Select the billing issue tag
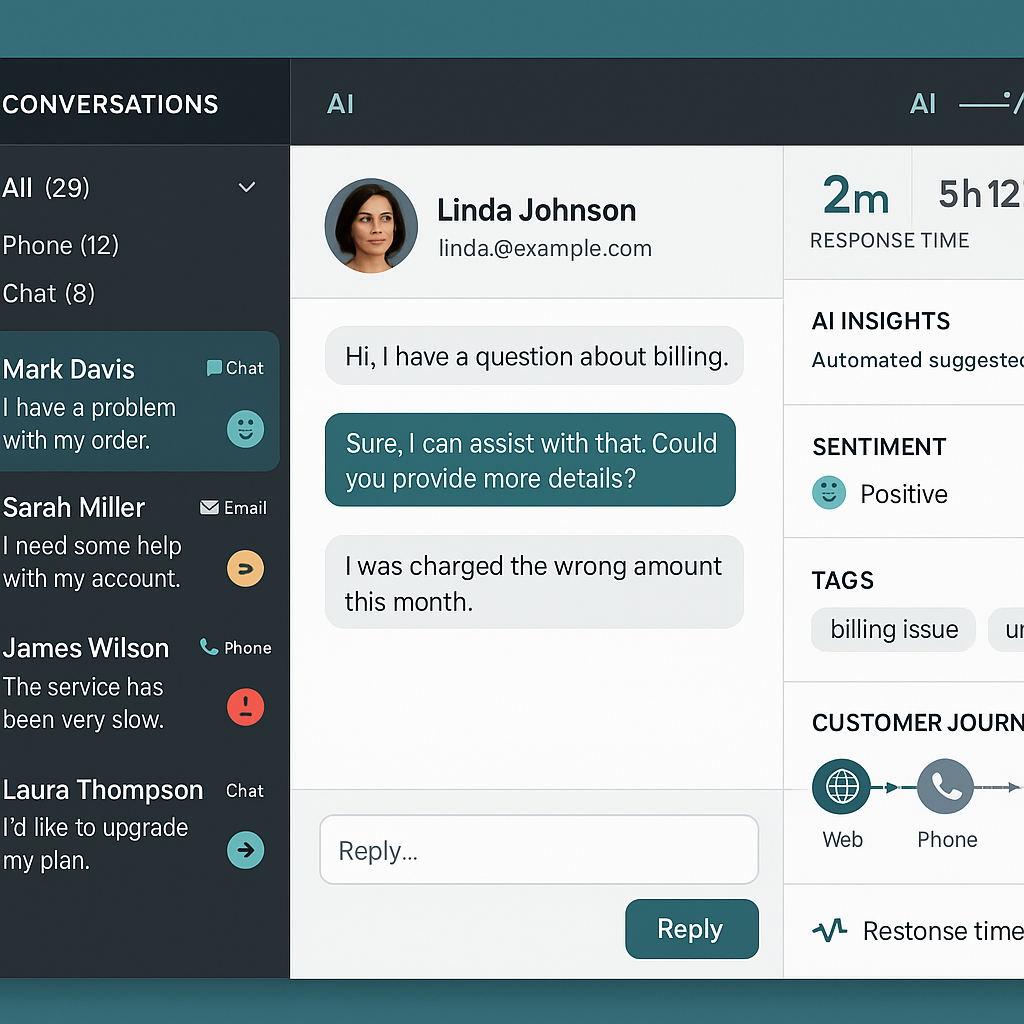 click(893, 629)
